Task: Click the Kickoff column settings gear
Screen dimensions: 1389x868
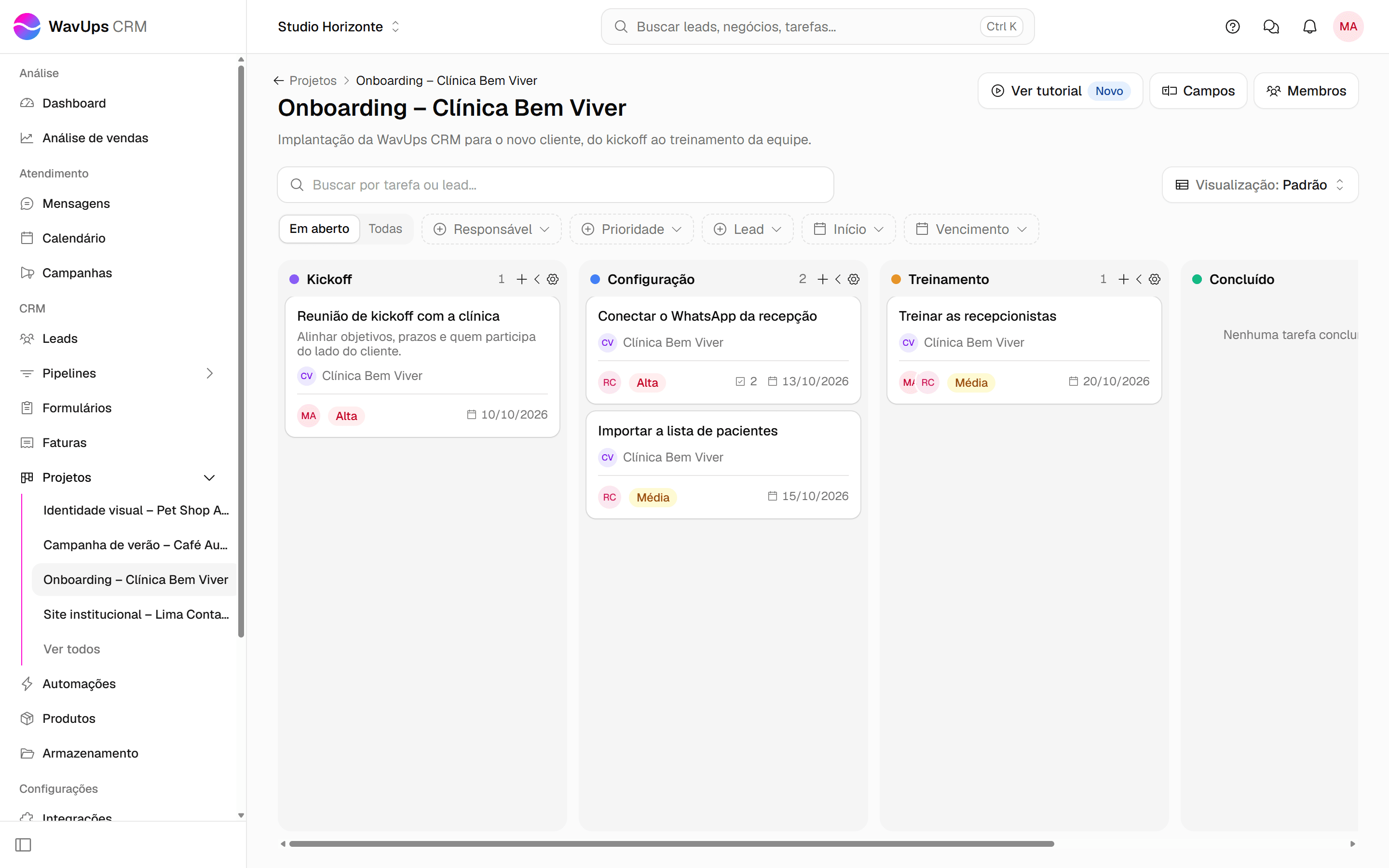Action: 553,279
